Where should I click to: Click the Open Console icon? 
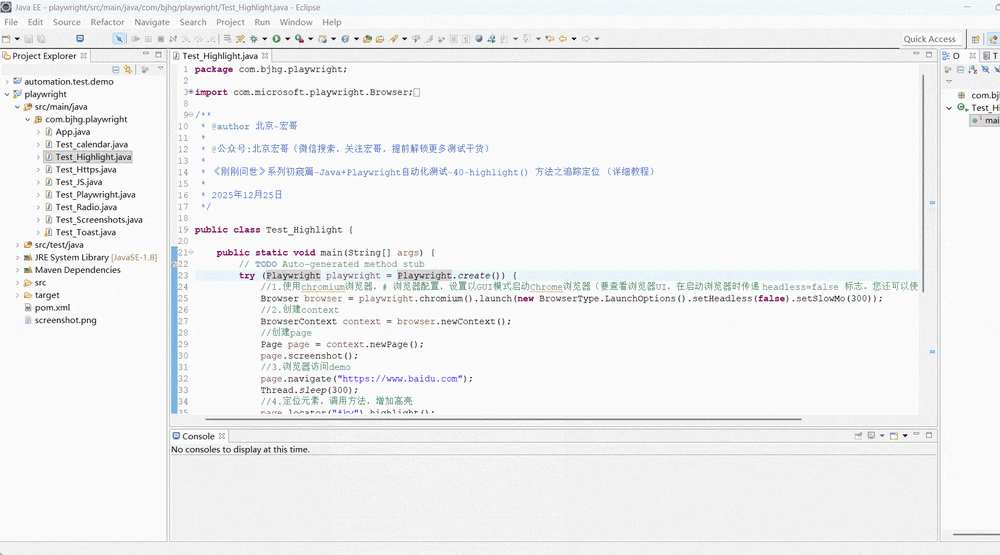click(x=893, y=435)
